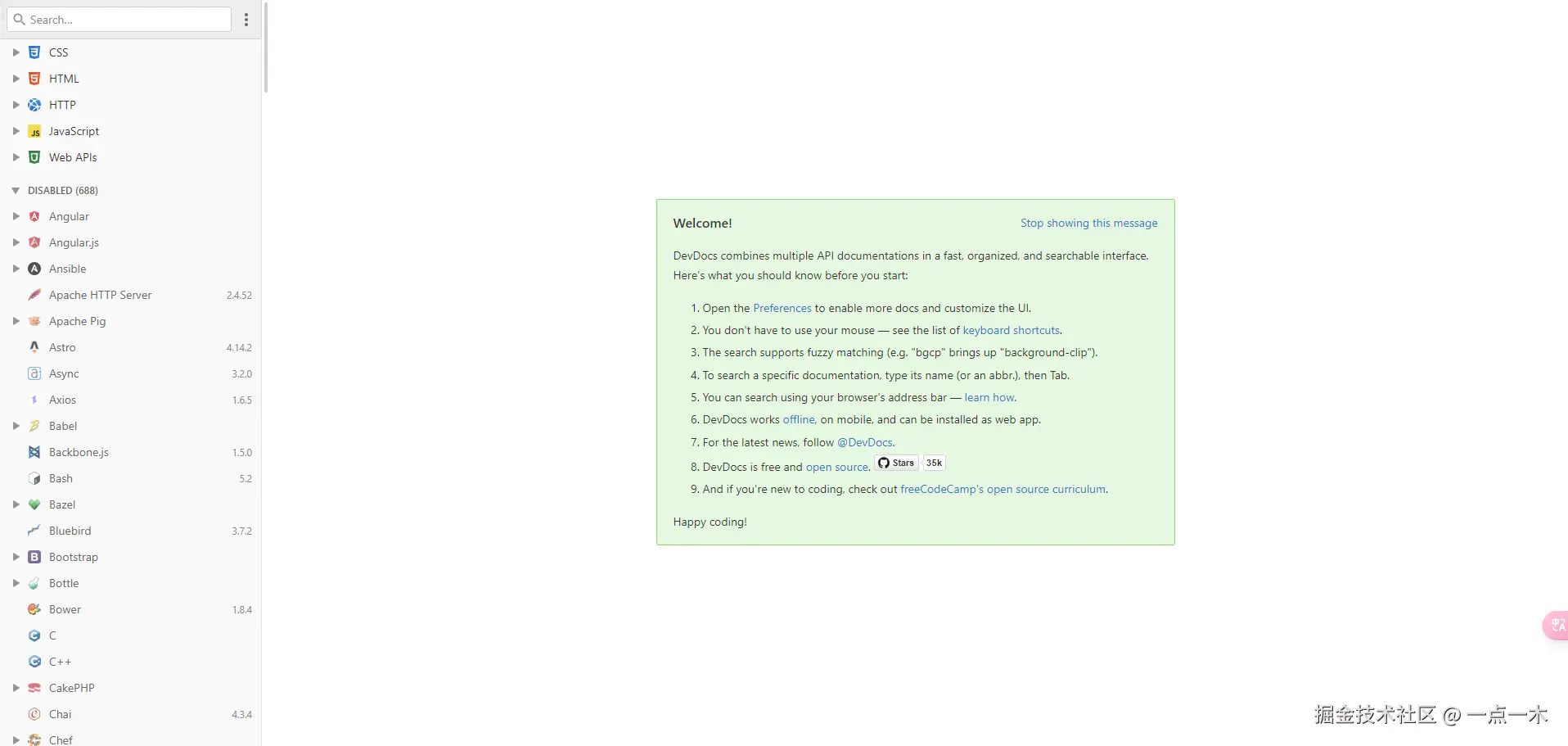
Task: Click the Bootstrap documentation icon
Action: (x=34, y=557)
